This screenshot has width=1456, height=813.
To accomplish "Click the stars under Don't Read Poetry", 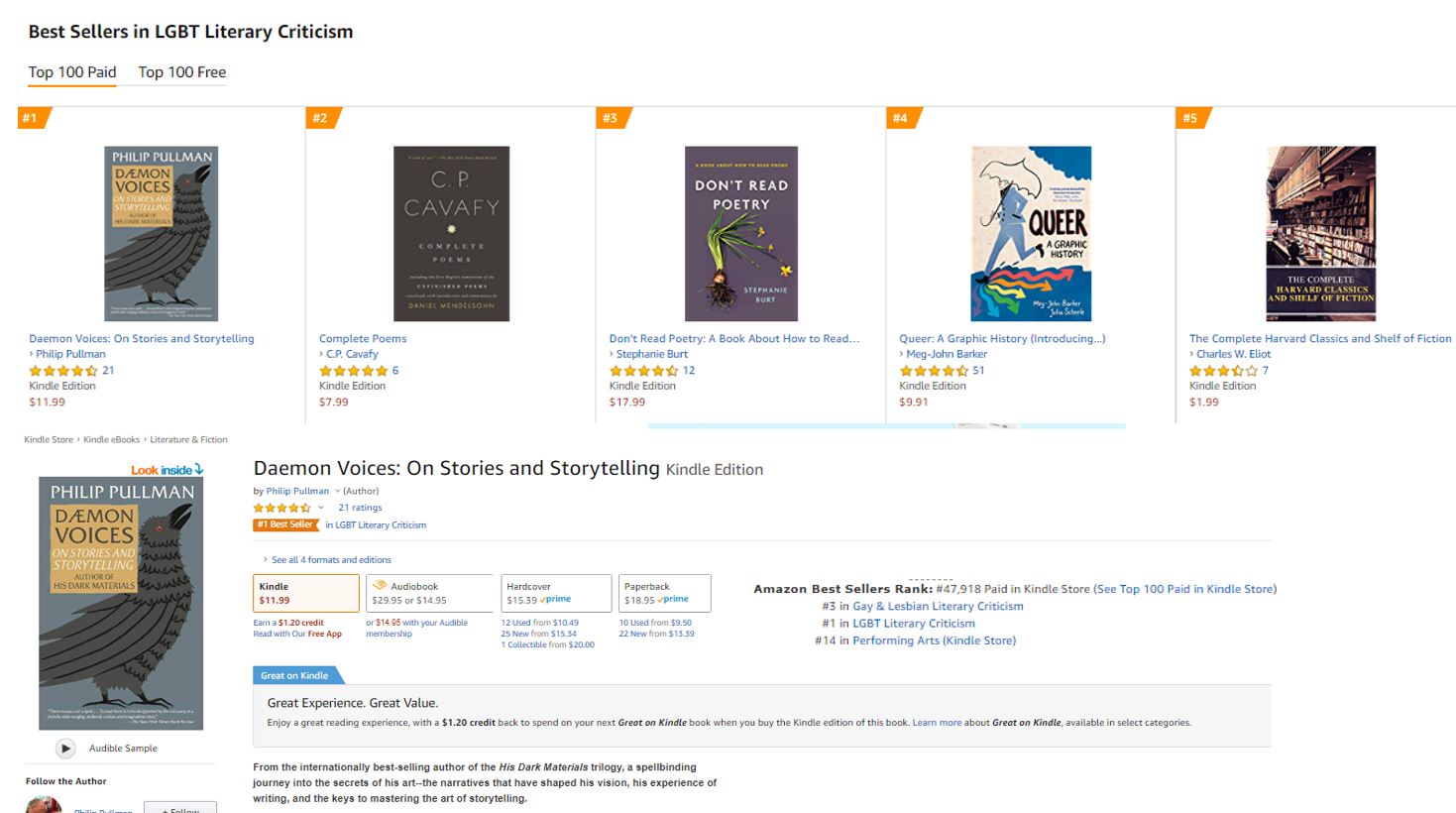I will tap(643, 371).
